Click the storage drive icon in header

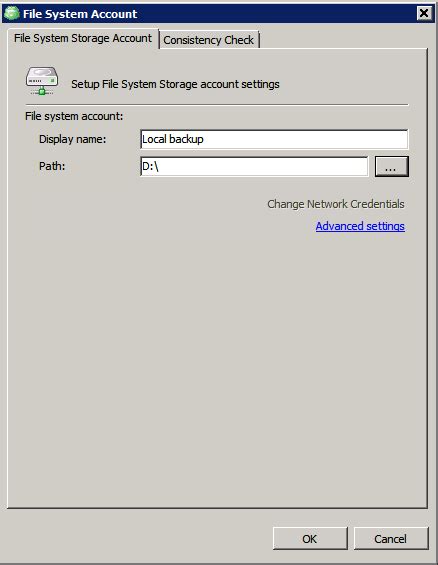42,81
